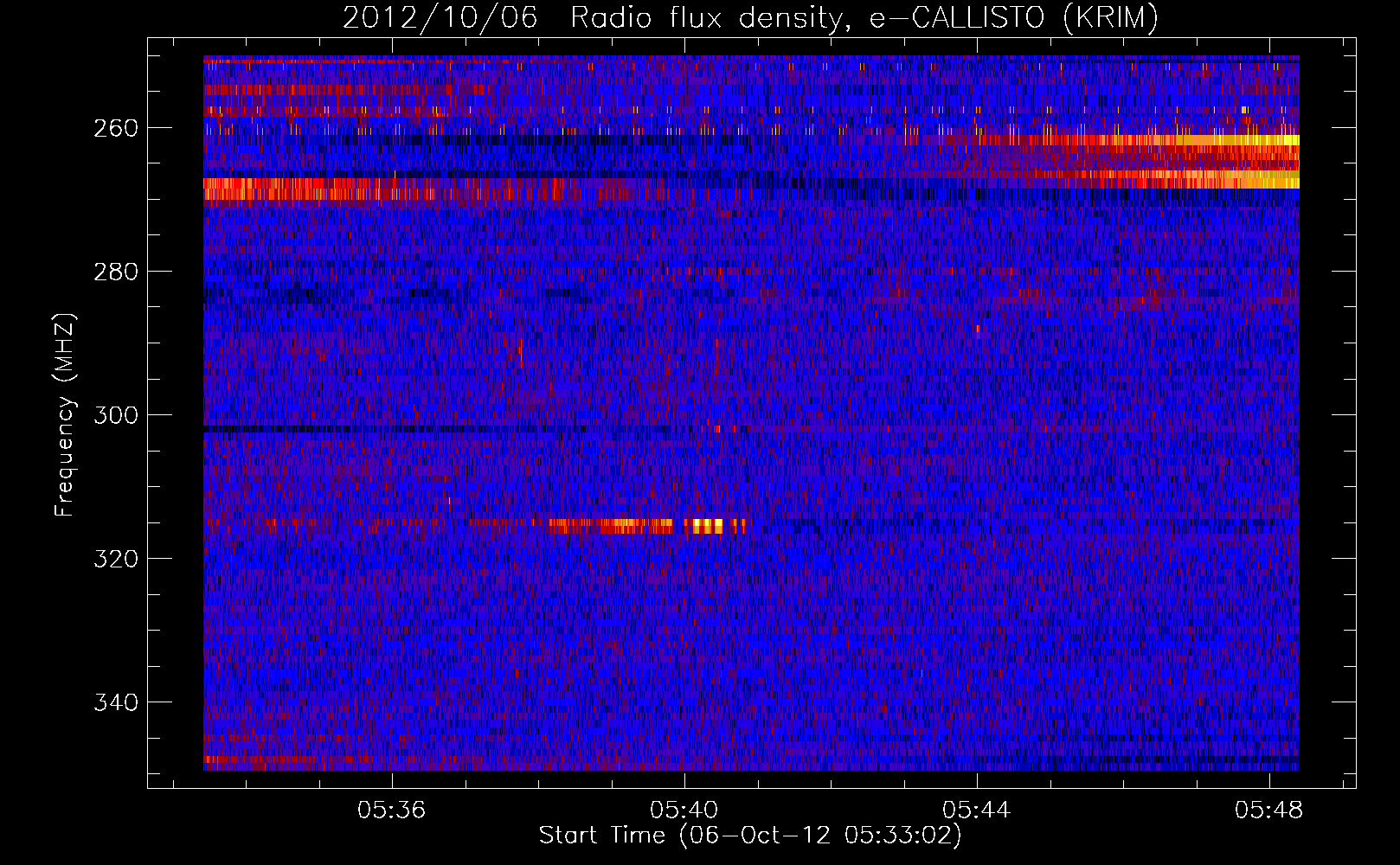The height and width of the screenshot is (865, 1400).
Task: Click the 05:40 time tick label
Action: (684, 811)
